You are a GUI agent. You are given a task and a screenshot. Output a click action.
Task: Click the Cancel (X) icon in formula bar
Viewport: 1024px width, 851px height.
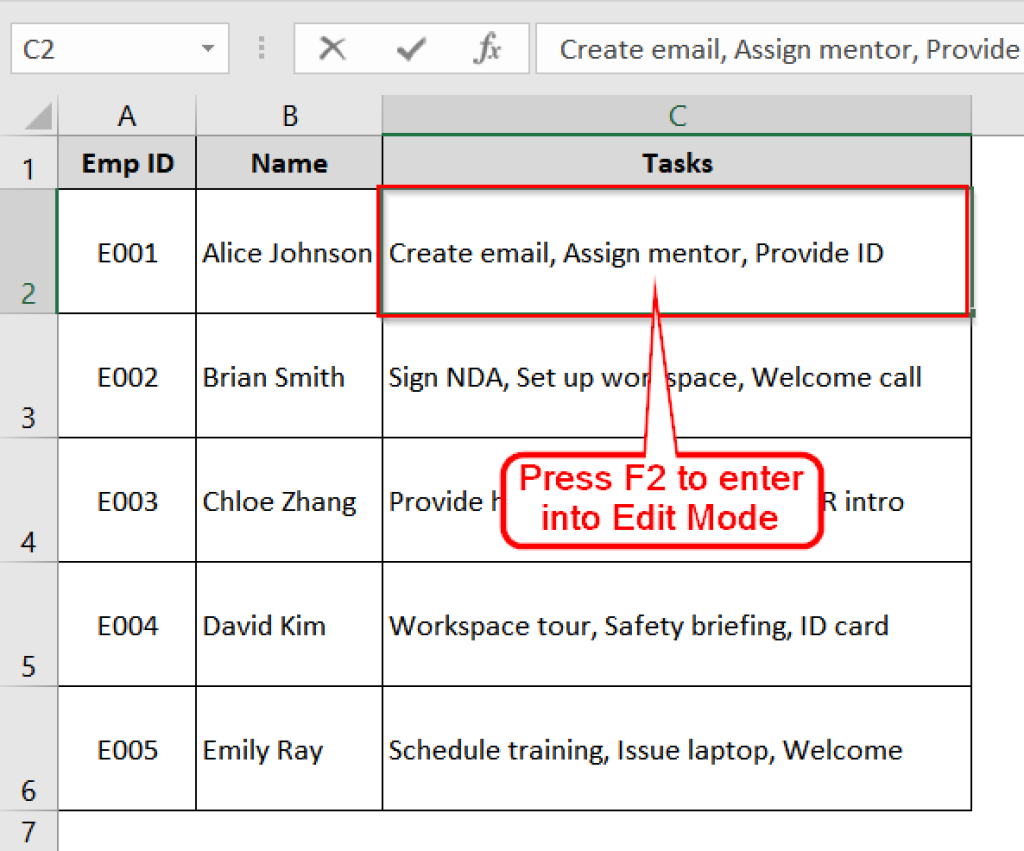(333, 49)
